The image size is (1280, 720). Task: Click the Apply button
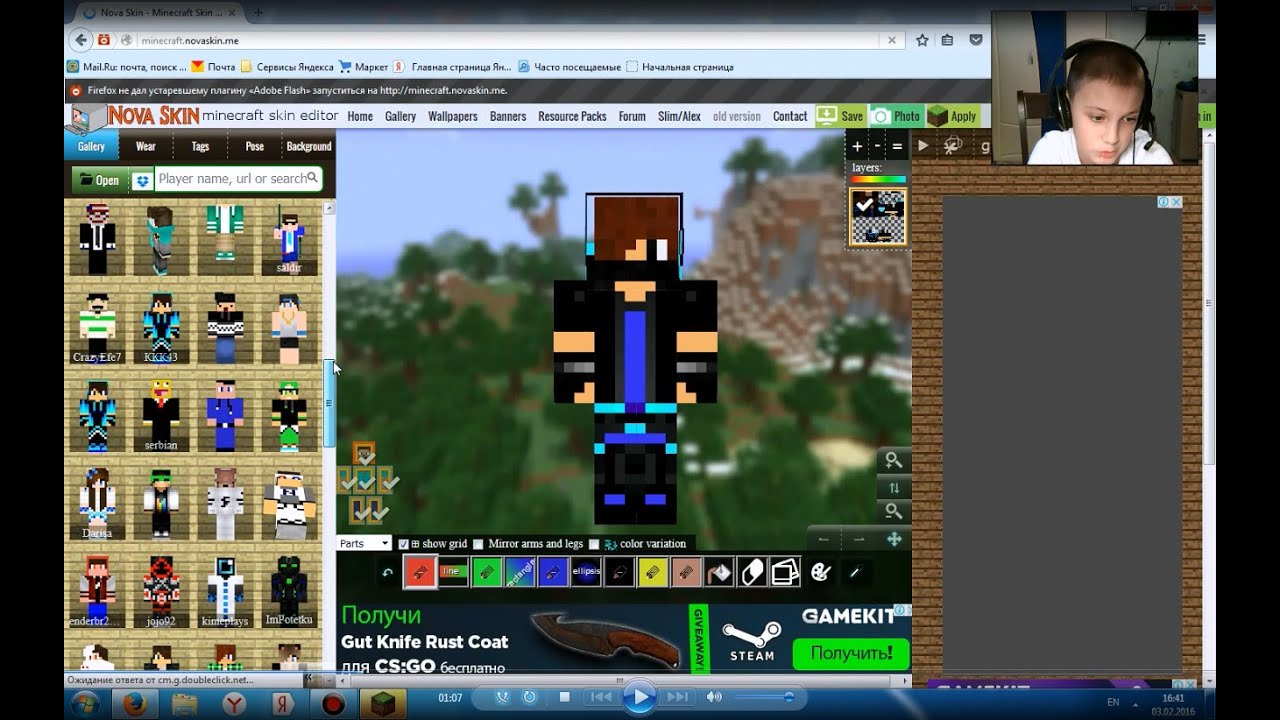(952, 116)
